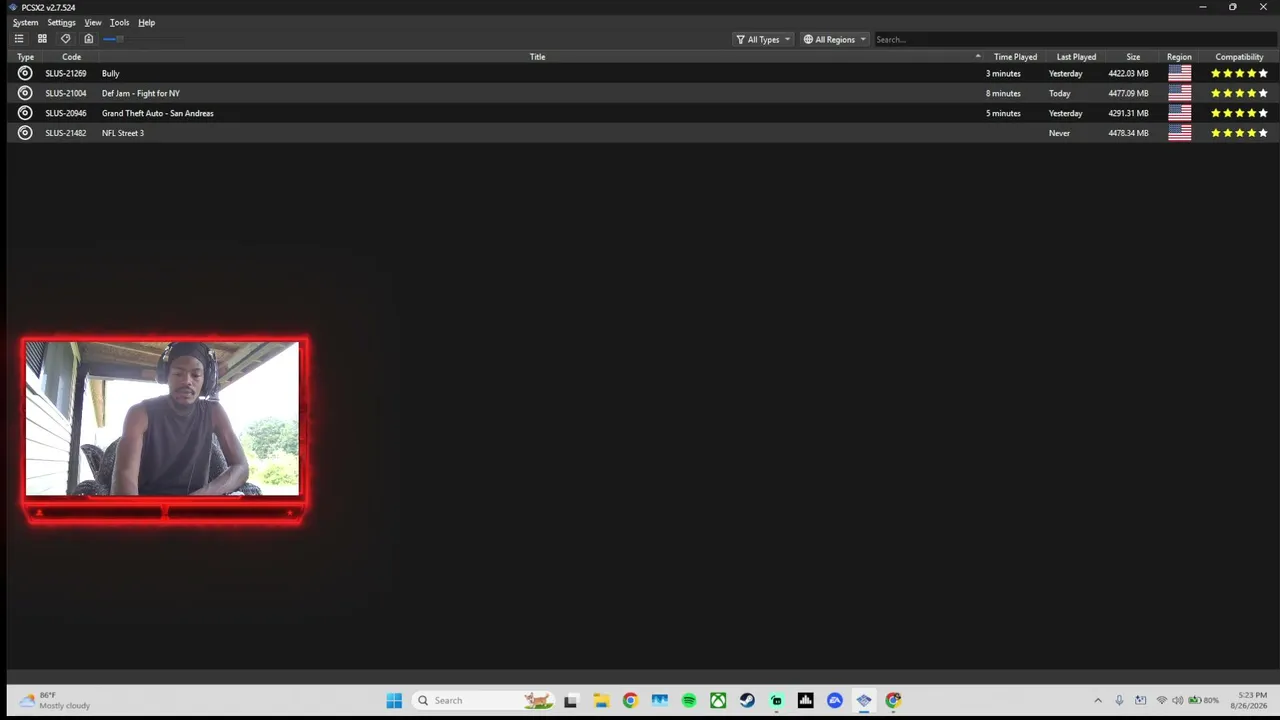Open File Explorer from taskbar

point(601,700)
